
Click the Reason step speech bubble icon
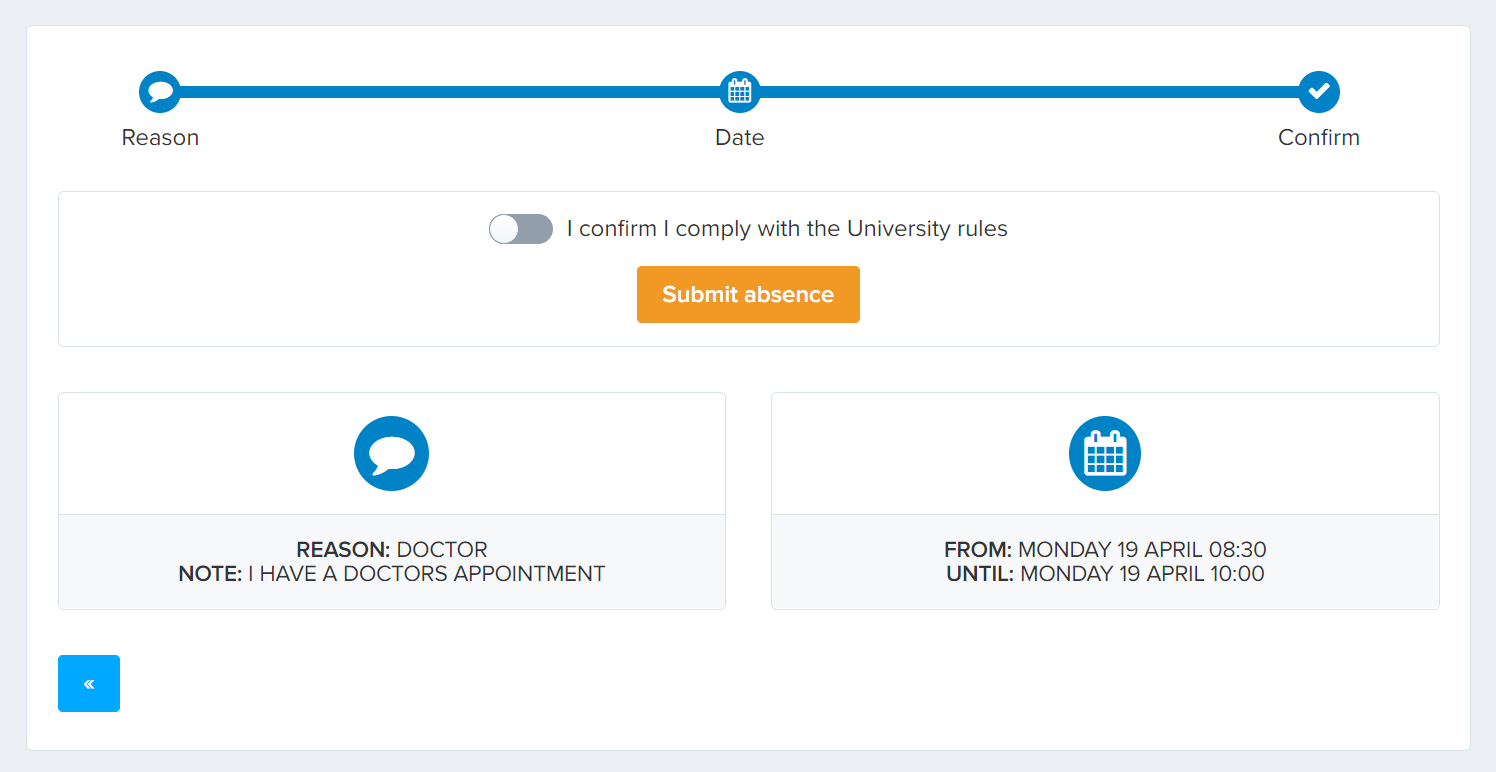[160, 92]
